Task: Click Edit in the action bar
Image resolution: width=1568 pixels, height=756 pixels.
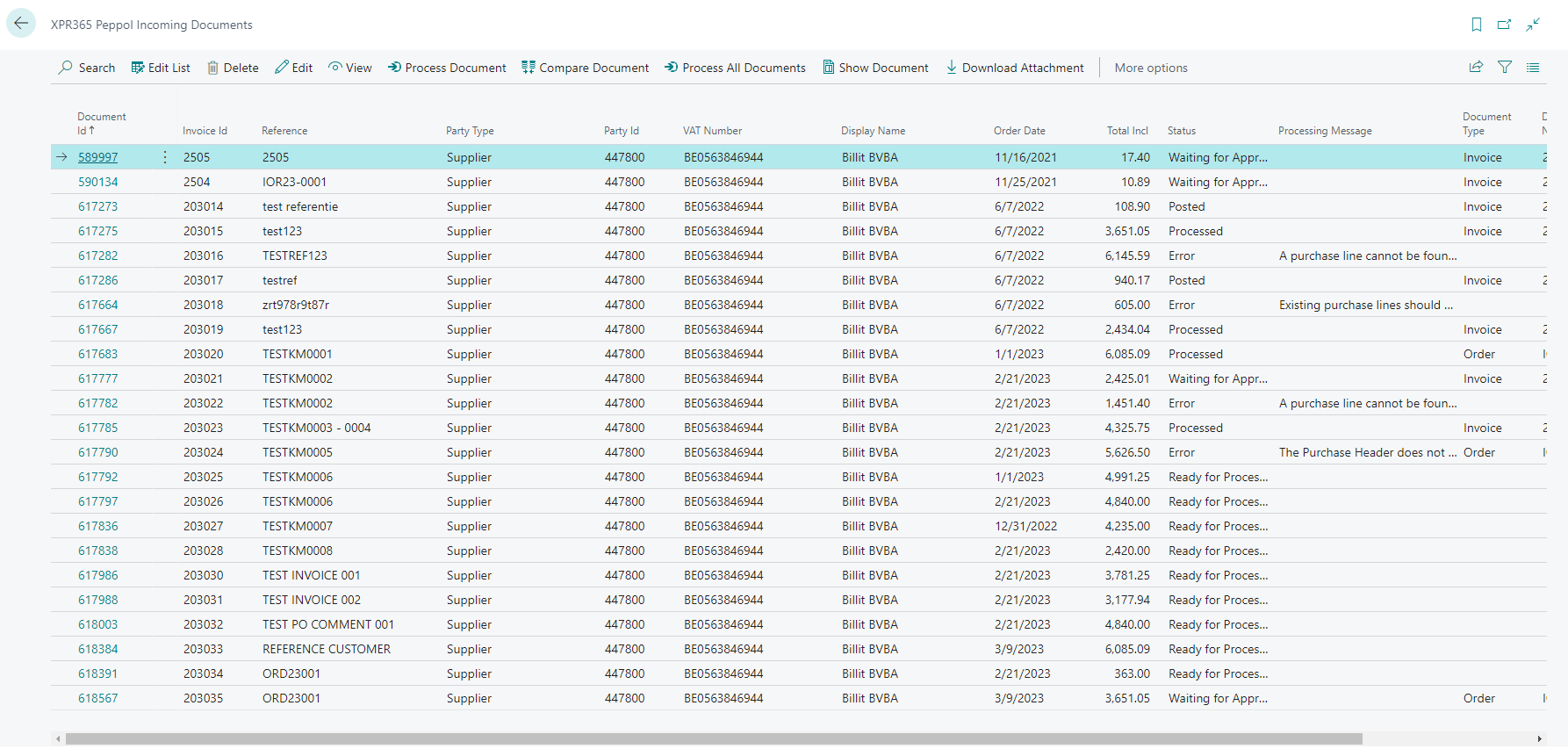Action: 293,68
